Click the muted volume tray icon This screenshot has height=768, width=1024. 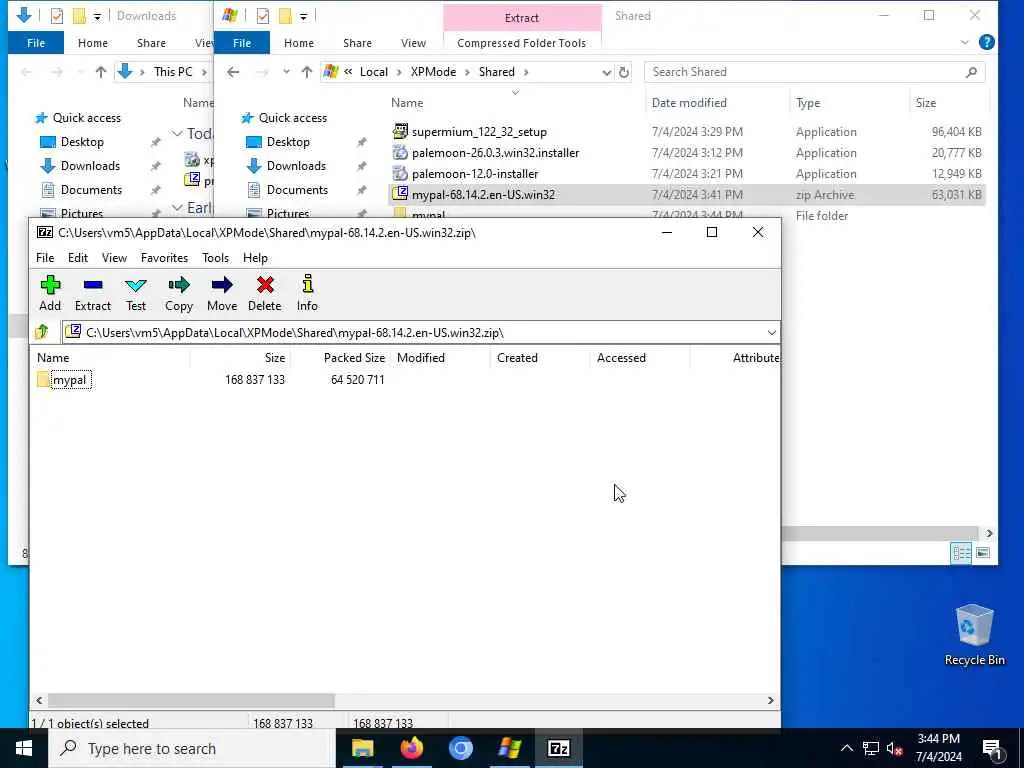[x=894, y=748]
